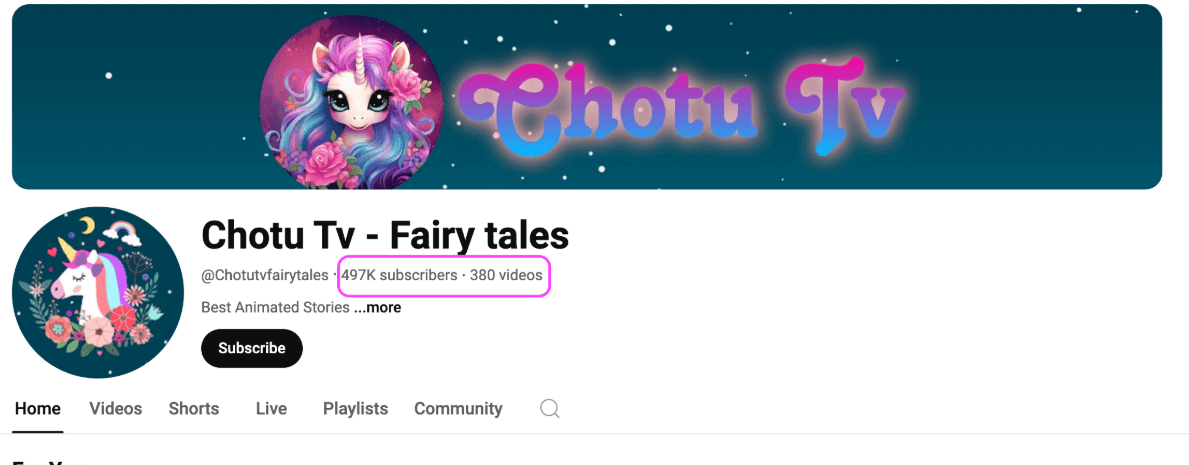The image size is (1189, 465).
Task: Click the Chotu Tv - Fairy tales title
Action: point(384,235)
